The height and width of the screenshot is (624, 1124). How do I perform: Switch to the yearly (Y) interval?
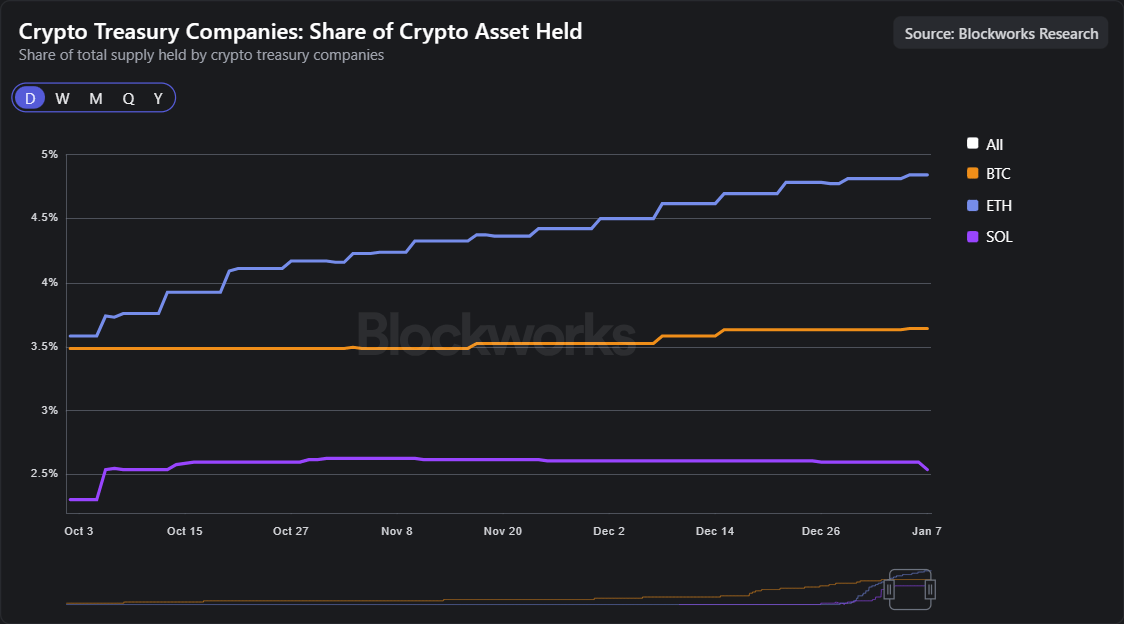tap(158, 98)
